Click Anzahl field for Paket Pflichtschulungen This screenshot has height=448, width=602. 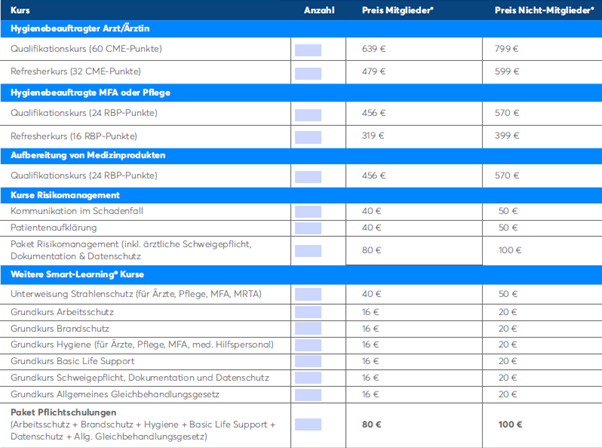click(x=308, y=425)
